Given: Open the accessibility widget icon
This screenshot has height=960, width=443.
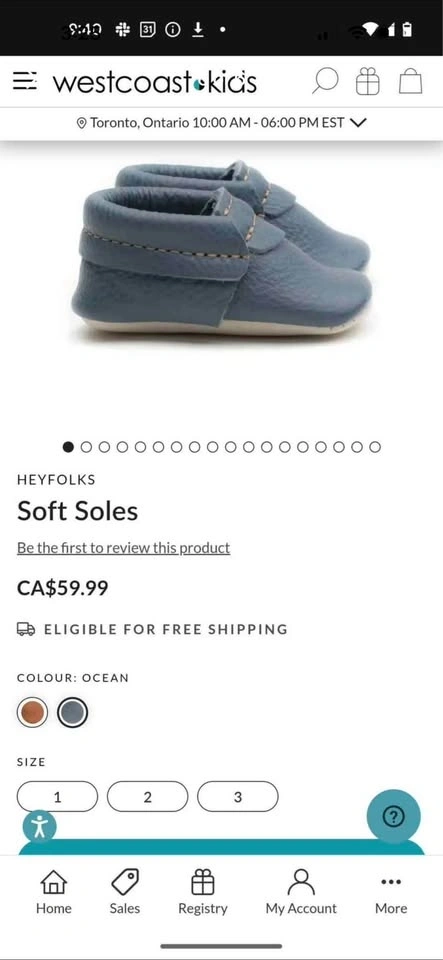Looking at the screenshot, I should [x=40, y=827].
